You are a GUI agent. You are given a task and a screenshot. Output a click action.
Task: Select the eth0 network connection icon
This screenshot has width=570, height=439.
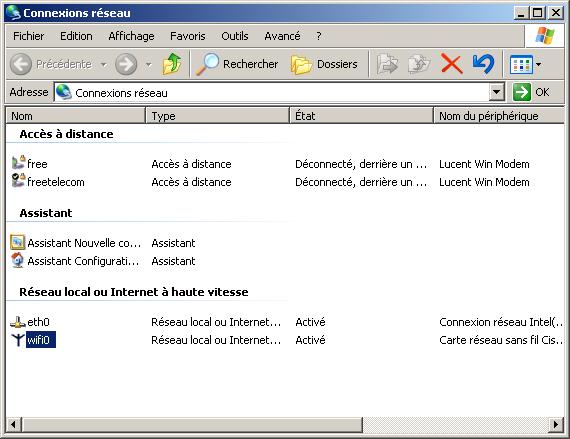(17, 322)
